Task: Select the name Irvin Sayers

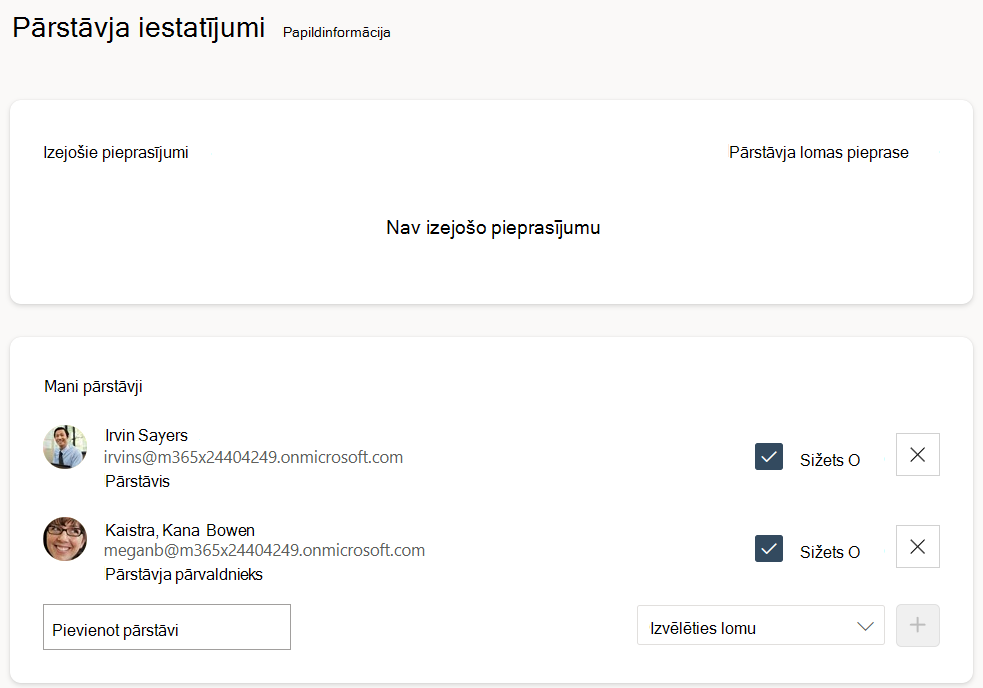Action: pos(147,435)
